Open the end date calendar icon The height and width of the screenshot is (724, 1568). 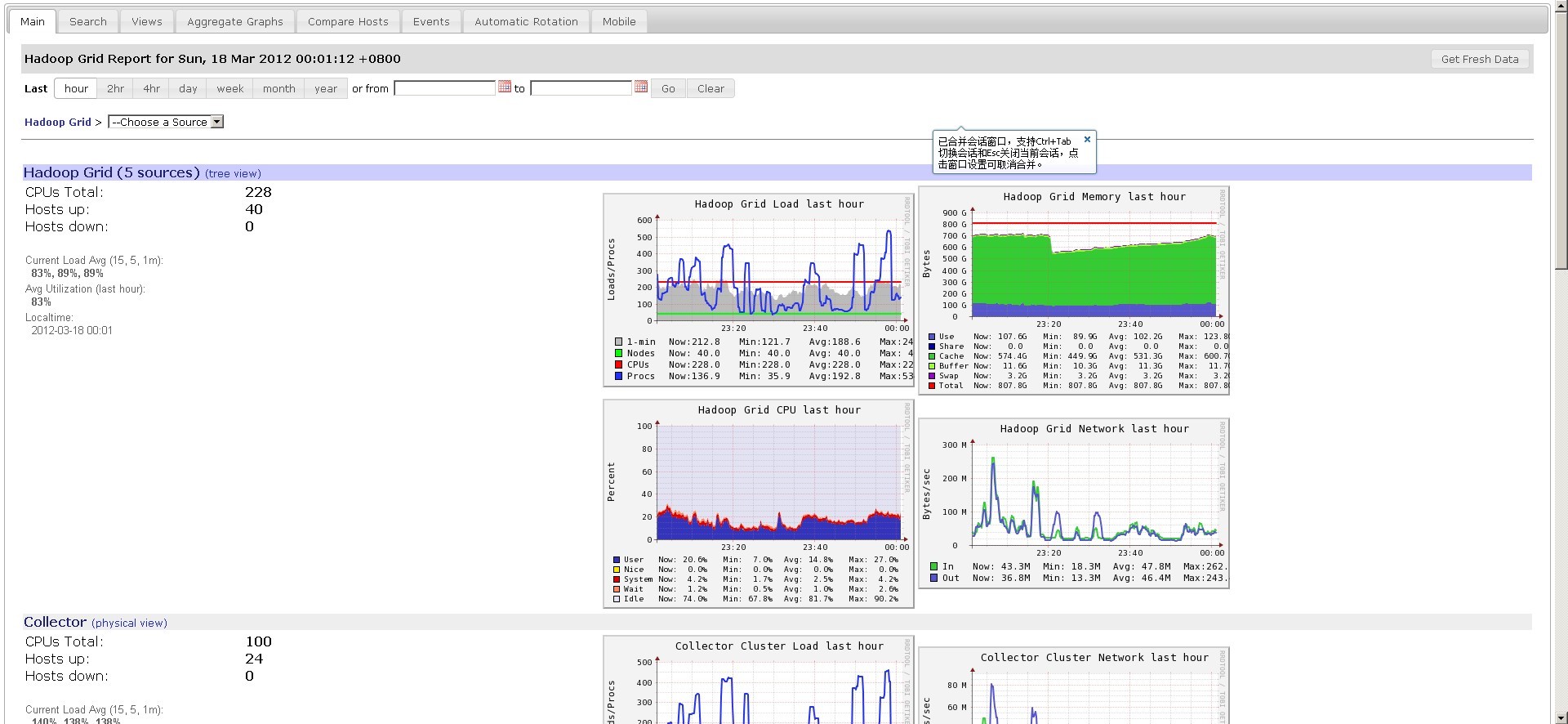[x=641, y=87]
